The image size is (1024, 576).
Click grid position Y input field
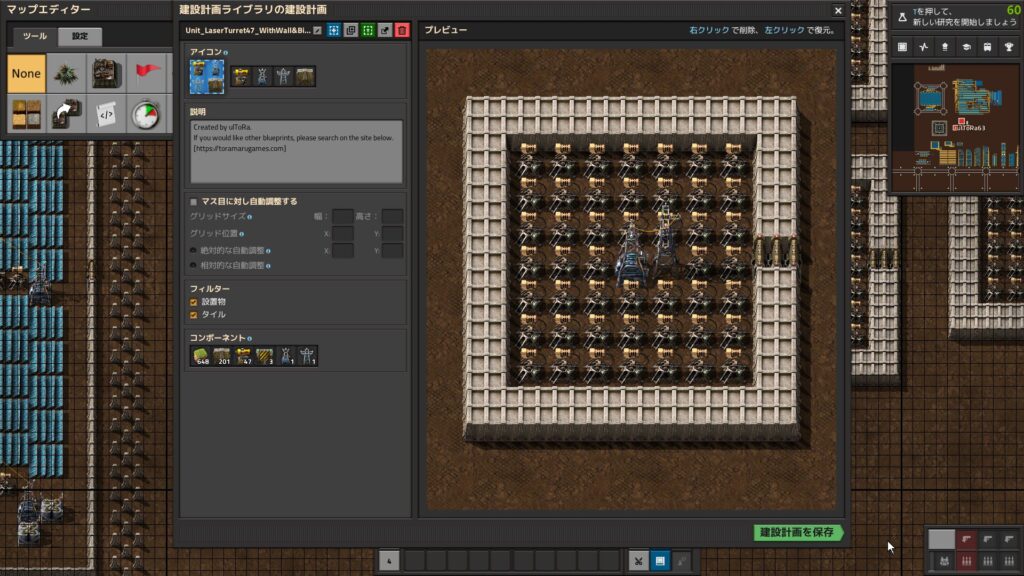(392, 233)
